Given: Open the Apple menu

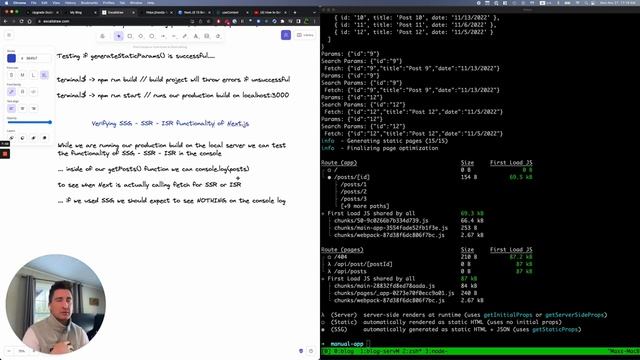Looking at the screenshot, I should point(6,3).
